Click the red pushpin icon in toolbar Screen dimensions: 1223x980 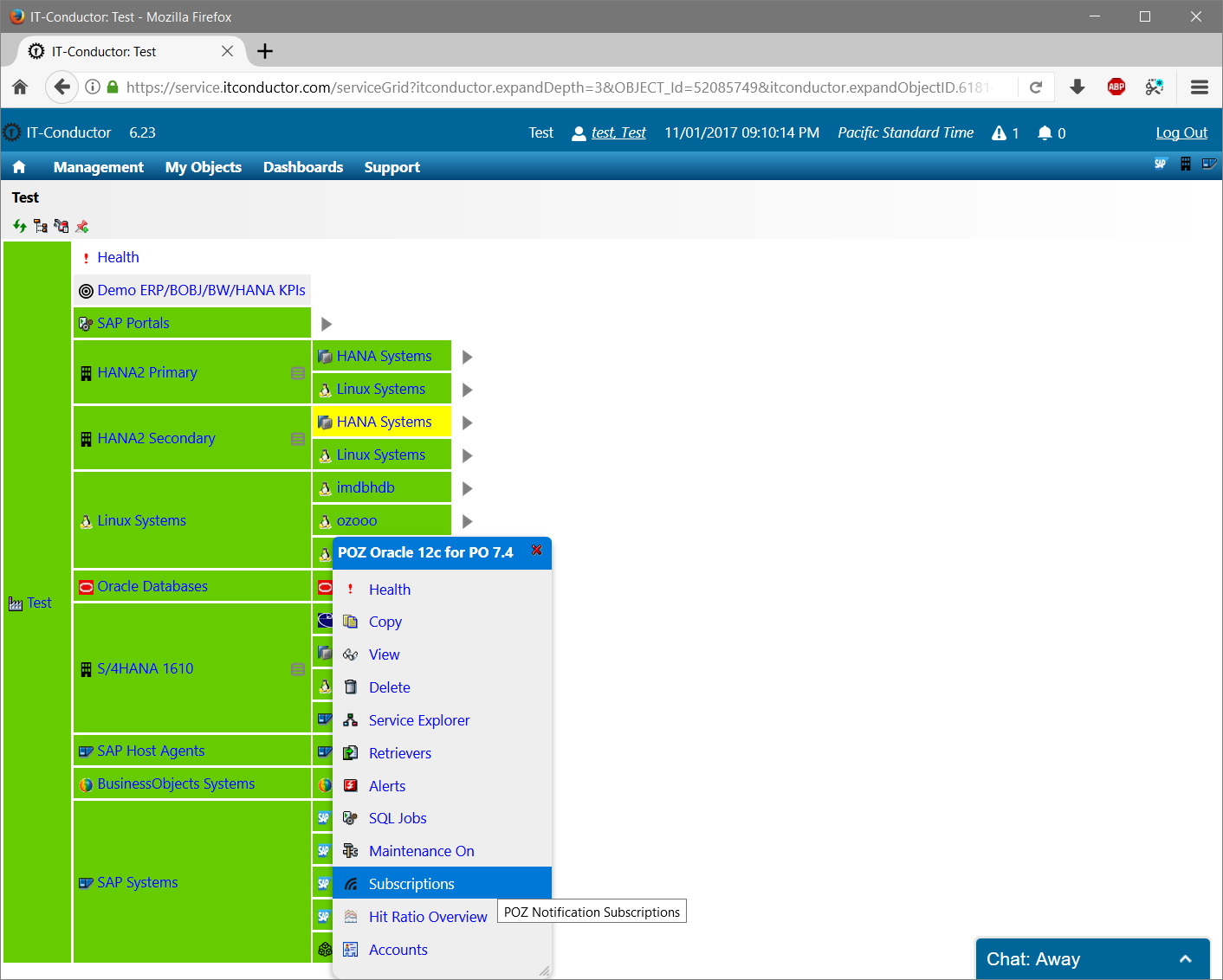82,226
